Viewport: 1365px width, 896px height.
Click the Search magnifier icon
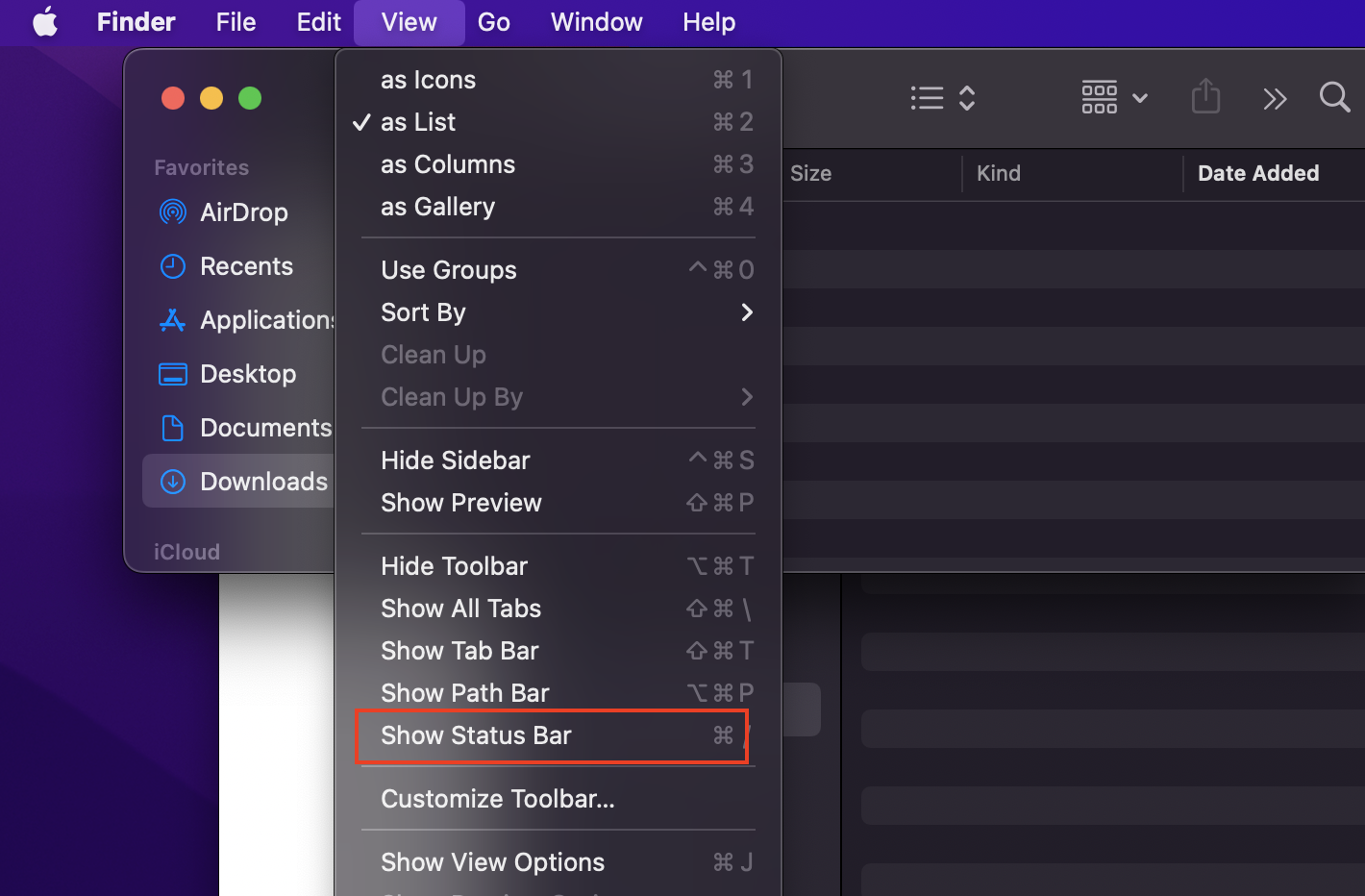tap(1334, 97)
